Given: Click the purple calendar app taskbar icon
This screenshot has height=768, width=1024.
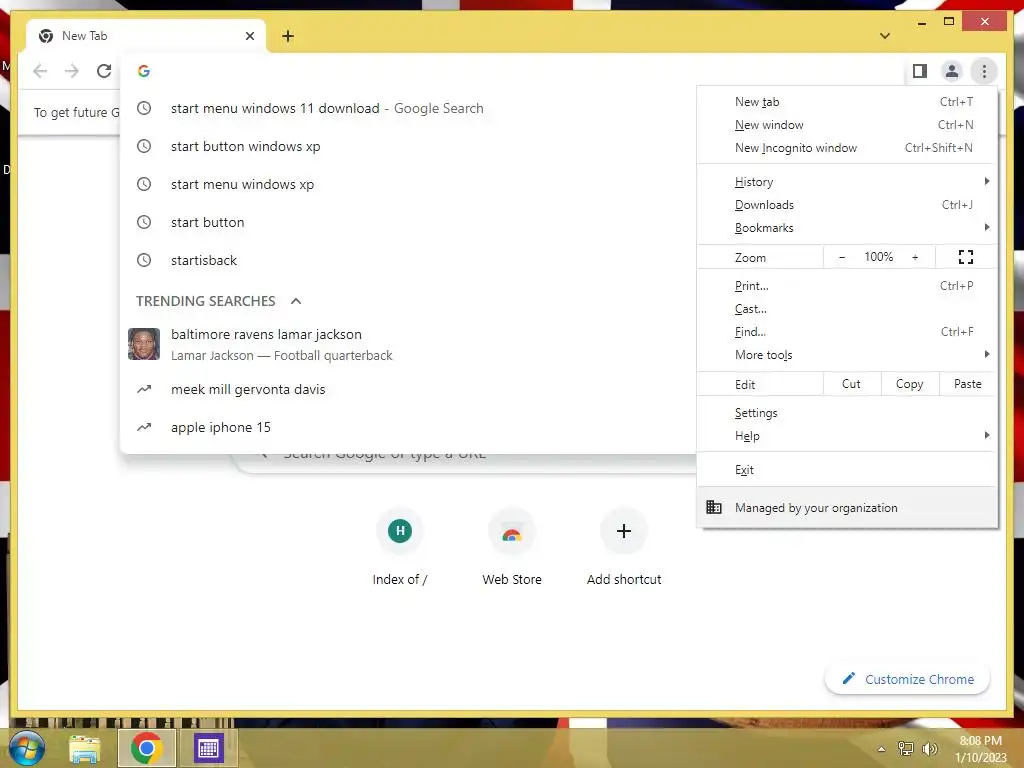Looking at the screenshot, I should coord(208,748).
